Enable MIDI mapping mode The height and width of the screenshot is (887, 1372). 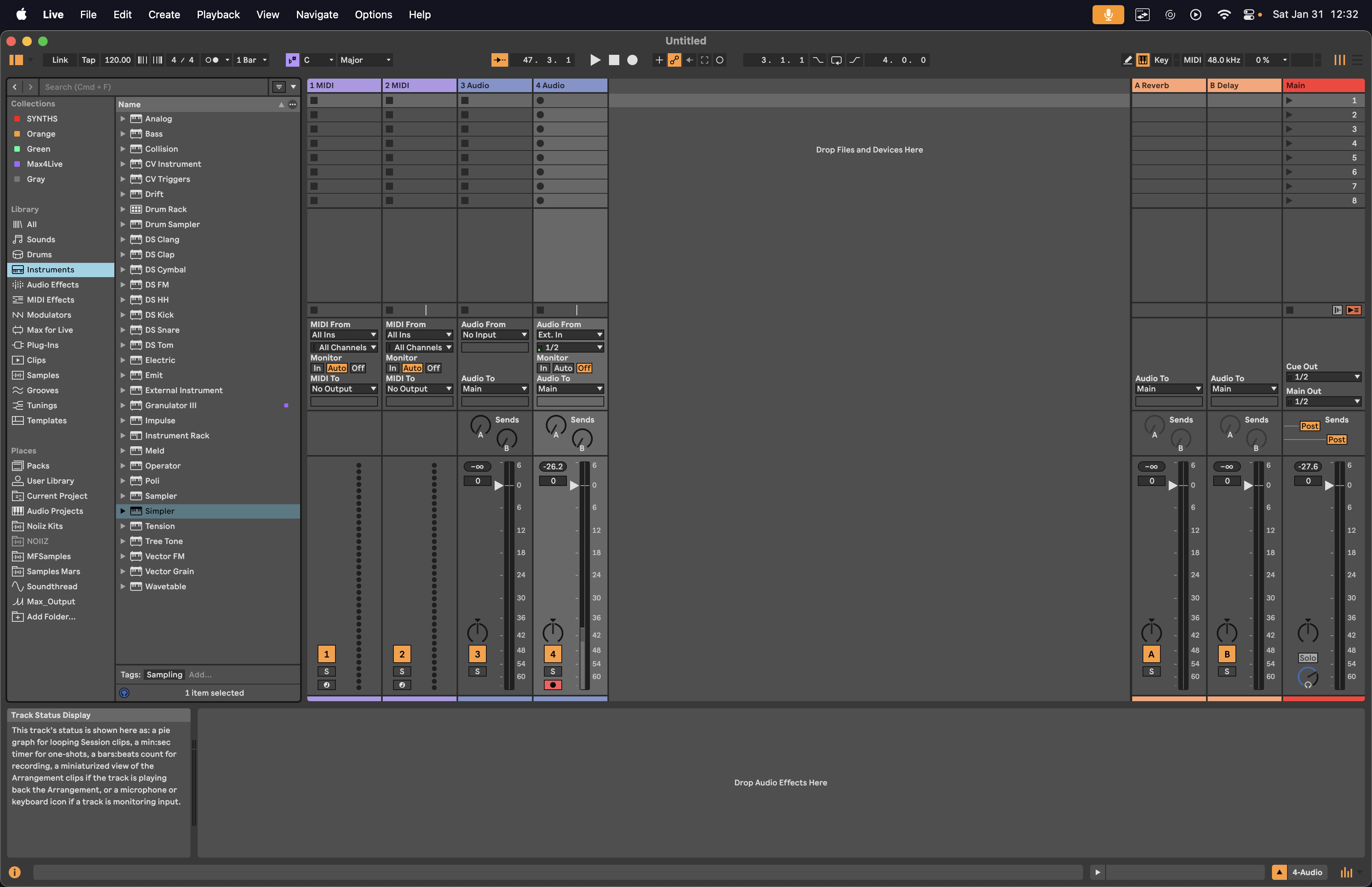click(x=1192, y=60)
